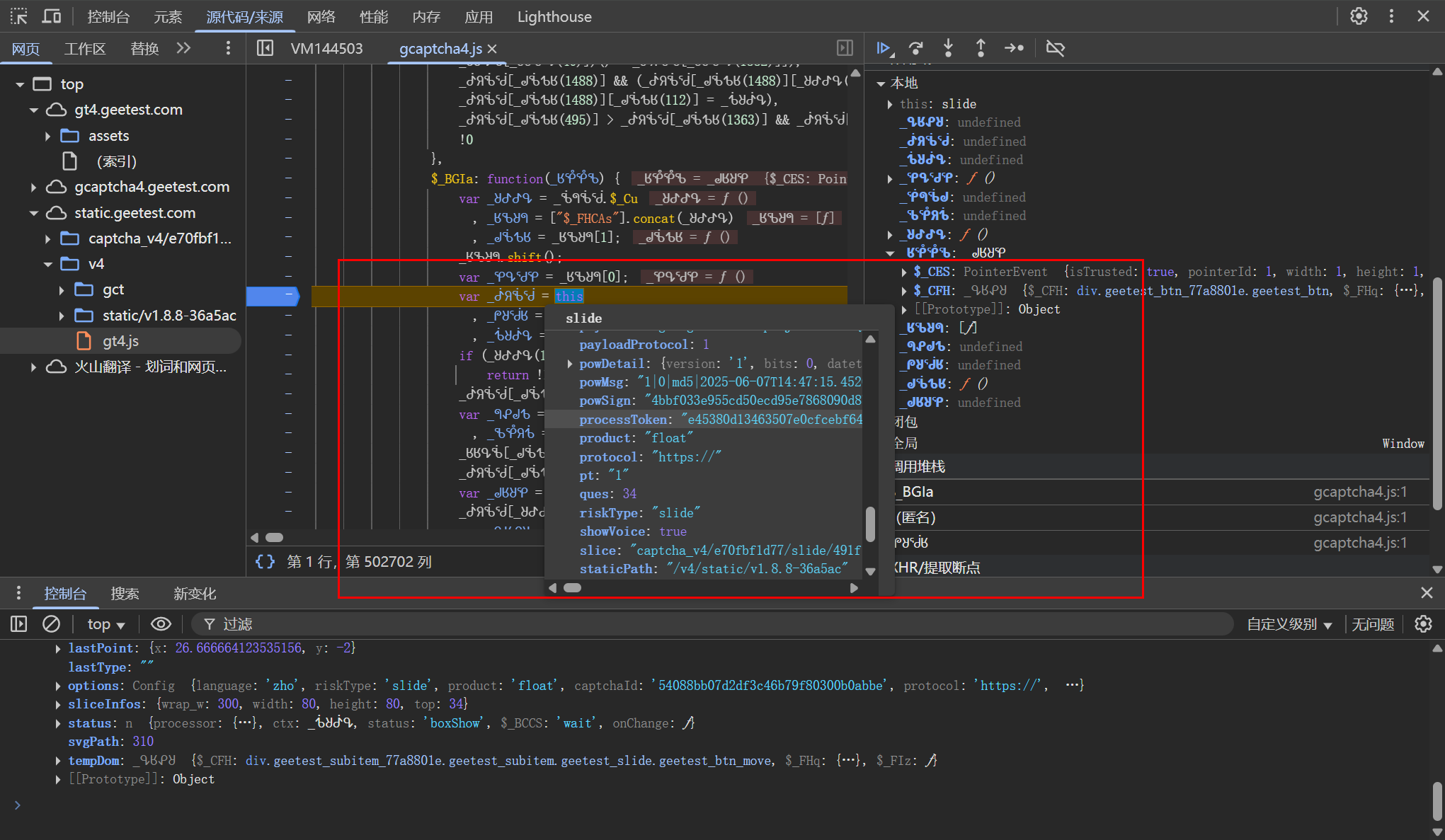Expand the captcha_v4/e70fbf1 folder
1445x840 pixels.
pyautogui.click(x=47, y=238)
